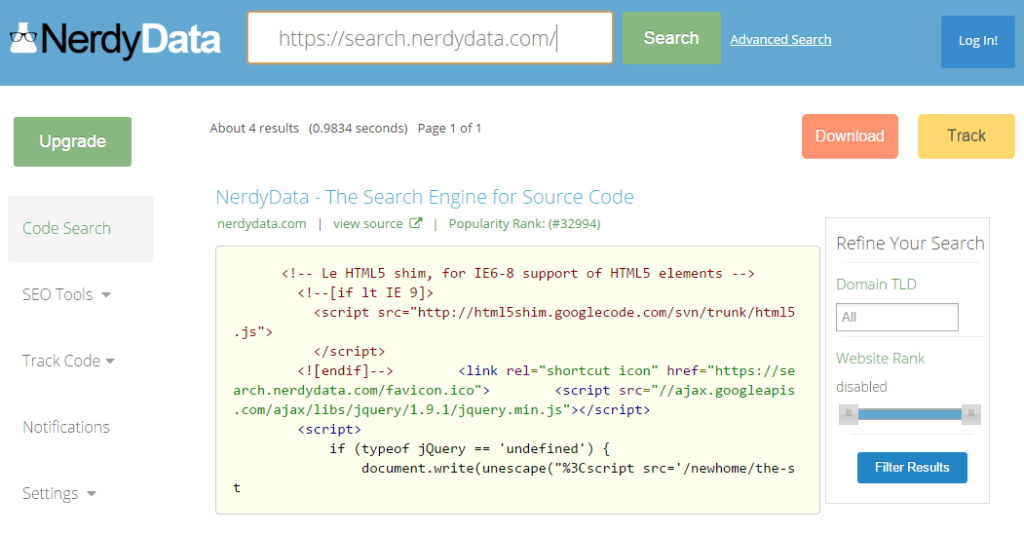Click the NerdyData logo
Image resolution: width=1024 pixels, height=535 pixels.
[x=116, y=39]
